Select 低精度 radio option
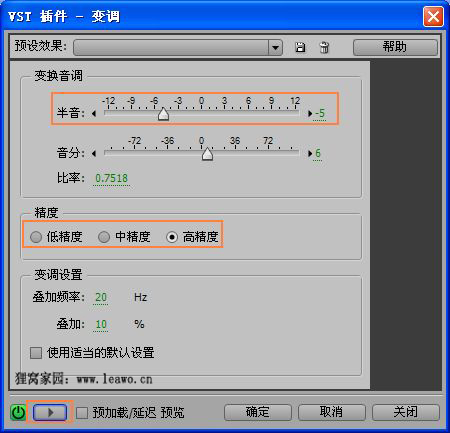Image resolution: width=450 pixels, height=433 pixels. (x=36, y=237)
